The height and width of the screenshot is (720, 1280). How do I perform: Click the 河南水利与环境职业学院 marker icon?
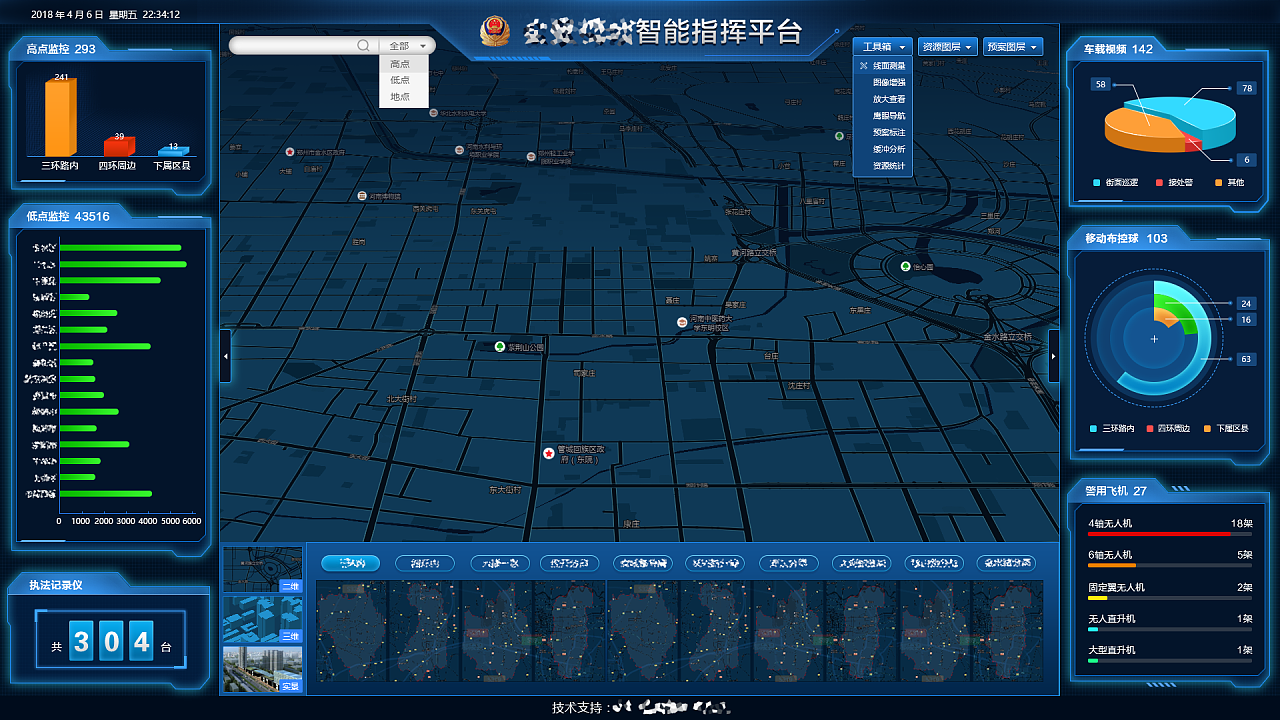pos(459,149)
